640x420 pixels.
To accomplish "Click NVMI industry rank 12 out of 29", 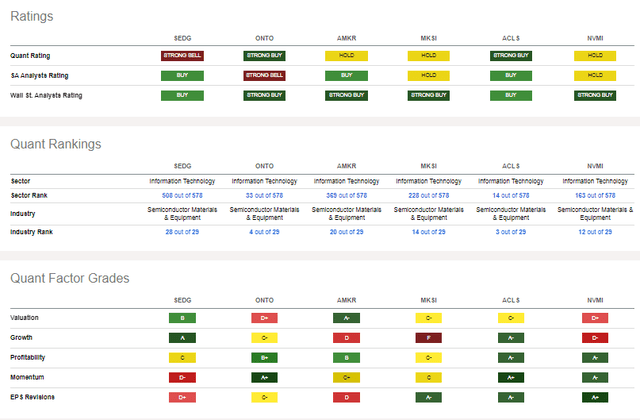I will [595, 232].
